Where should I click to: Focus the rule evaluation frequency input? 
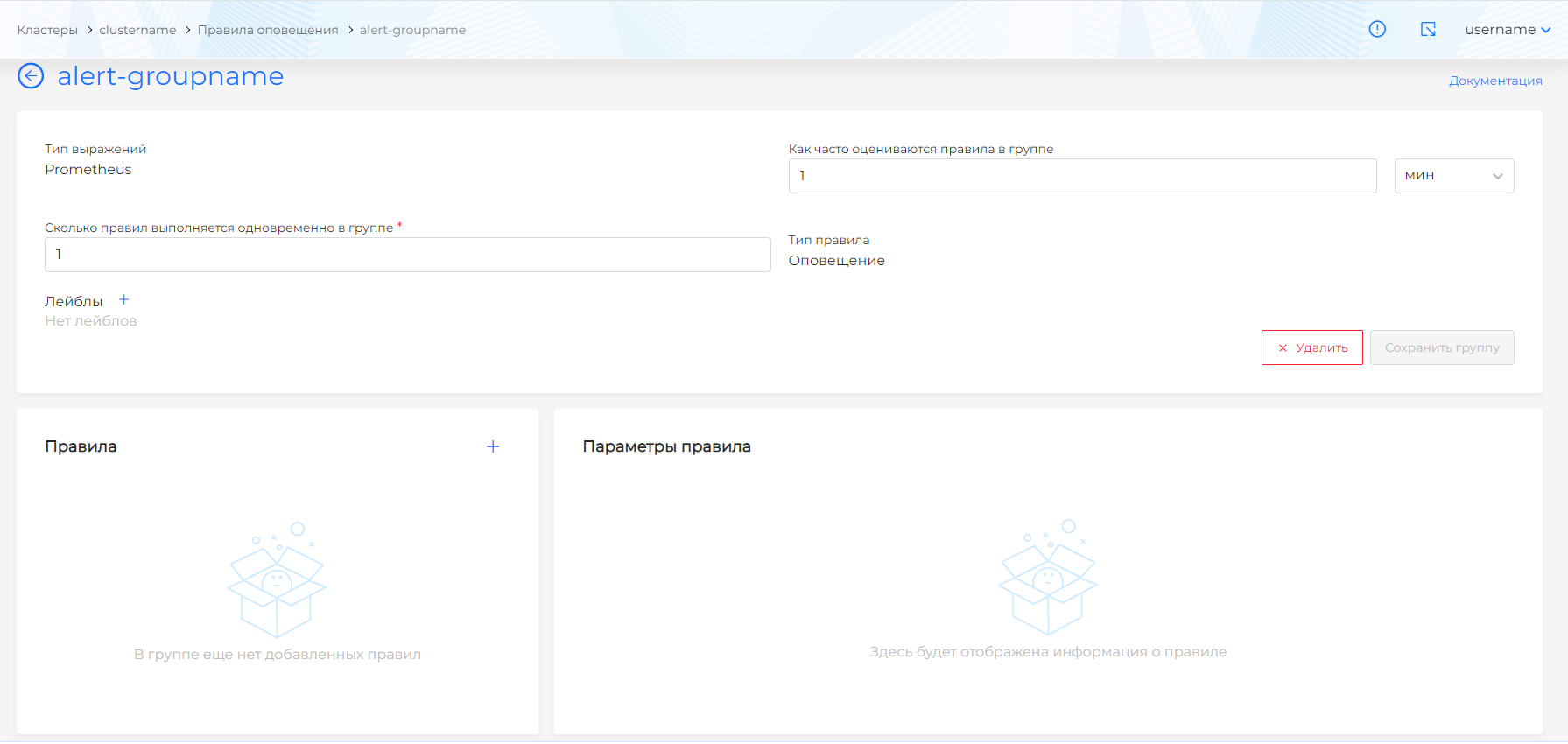[1081, 176]
